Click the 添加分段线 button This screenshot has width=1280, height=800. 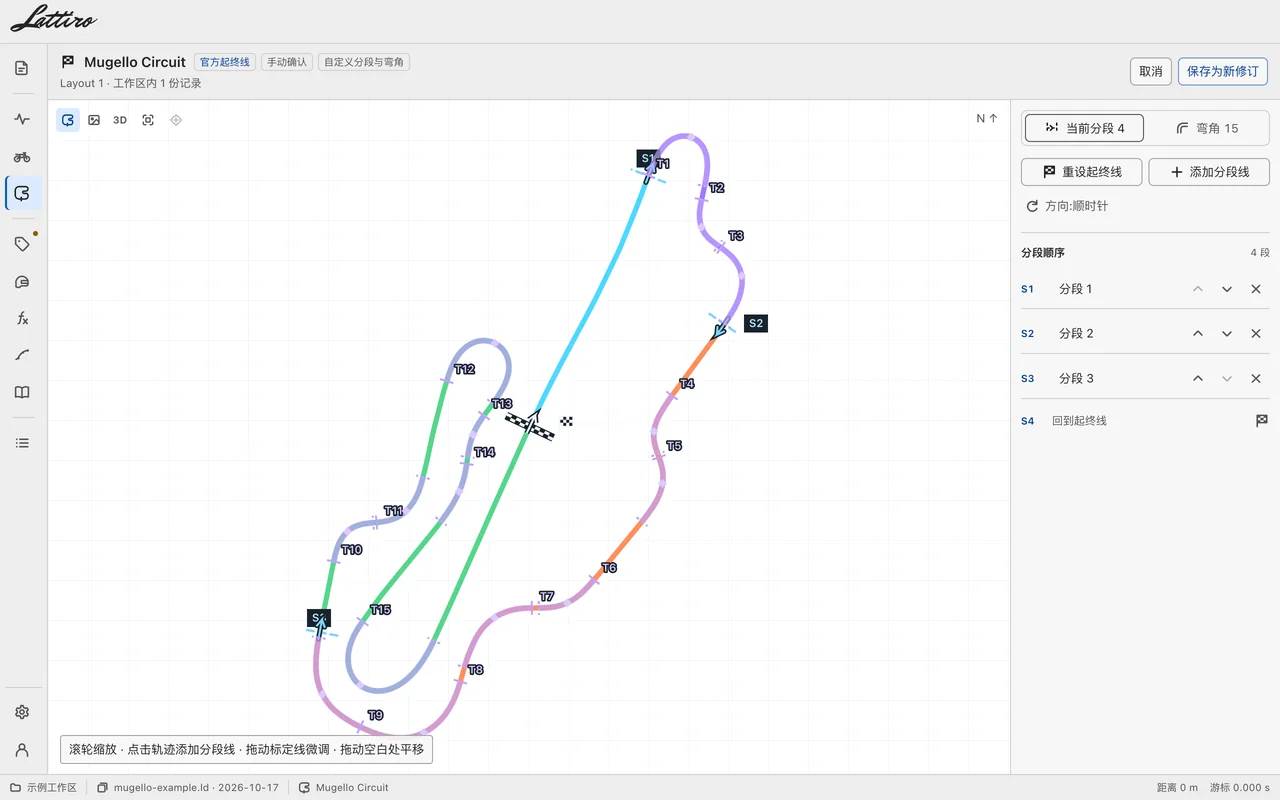click(x=1209, y=172)
